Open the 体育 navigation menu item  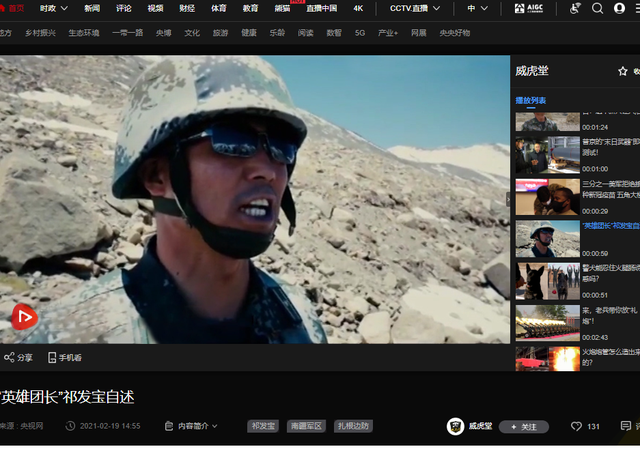(219, 8)
